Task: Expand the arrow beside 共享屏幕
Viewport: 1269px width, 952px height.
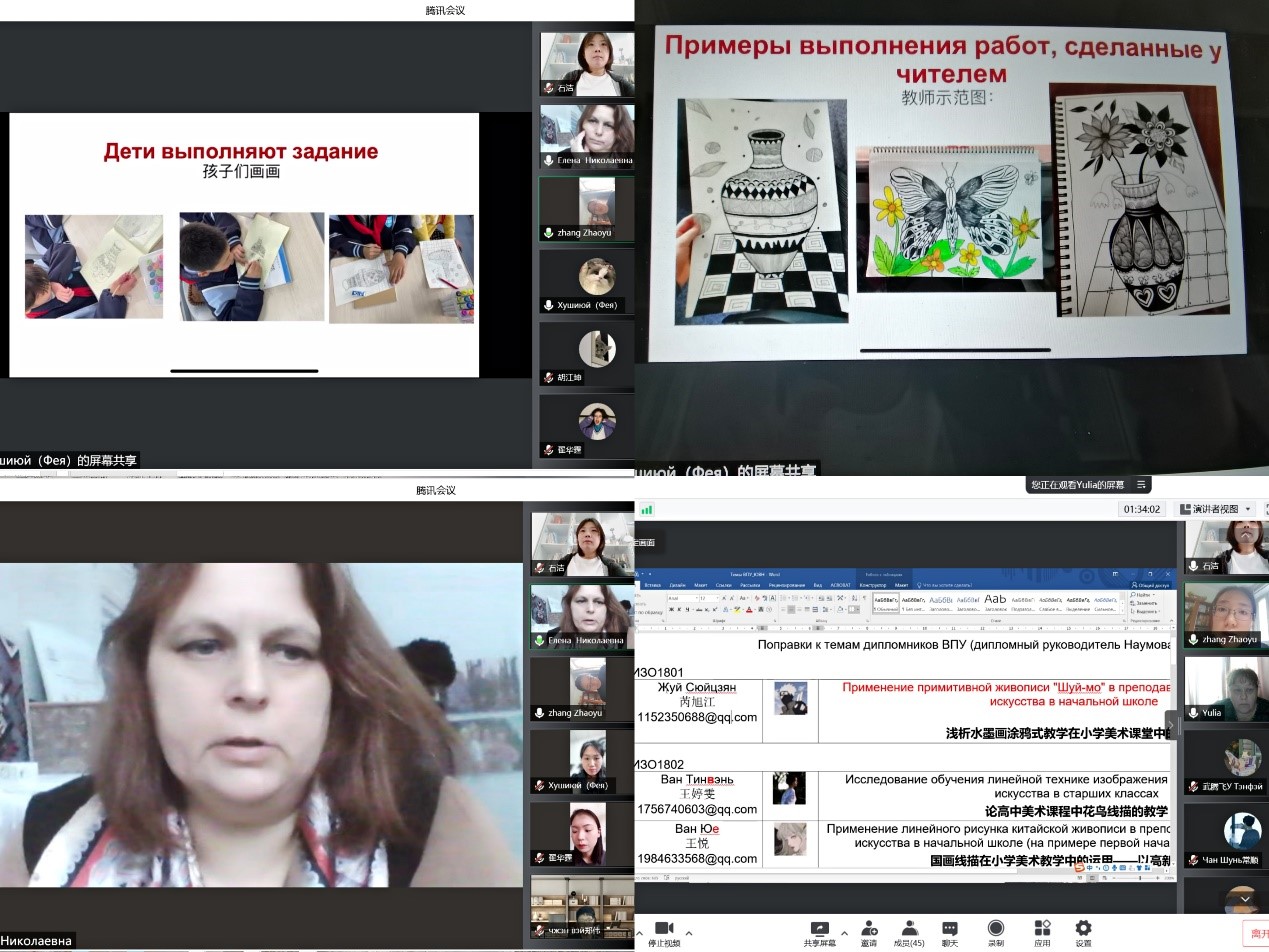Action: click(845, 933)
